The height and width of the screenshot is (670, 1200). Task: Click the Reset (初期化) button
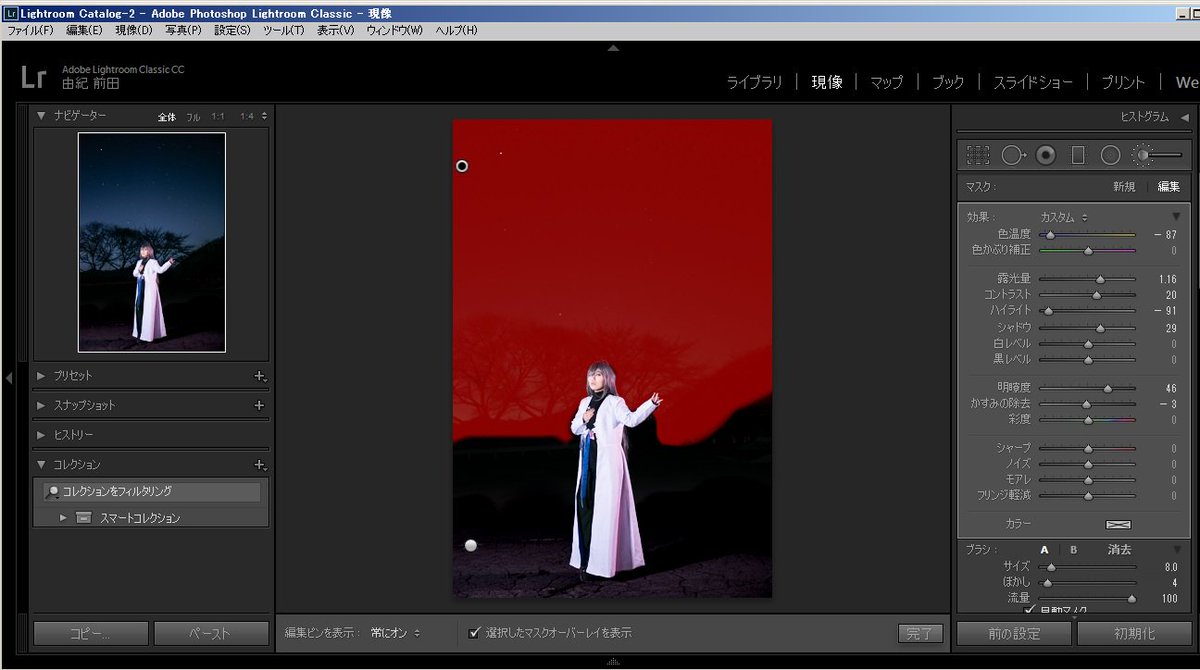pos(1134,633)
